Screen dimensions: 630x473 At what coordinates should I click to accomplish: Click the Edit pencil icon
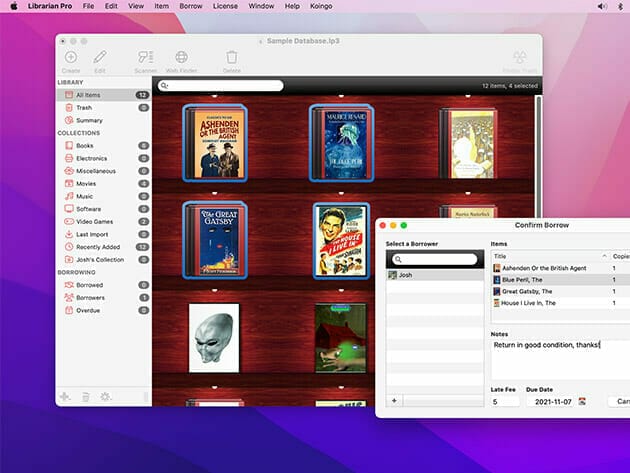click(x=100, y=58)
